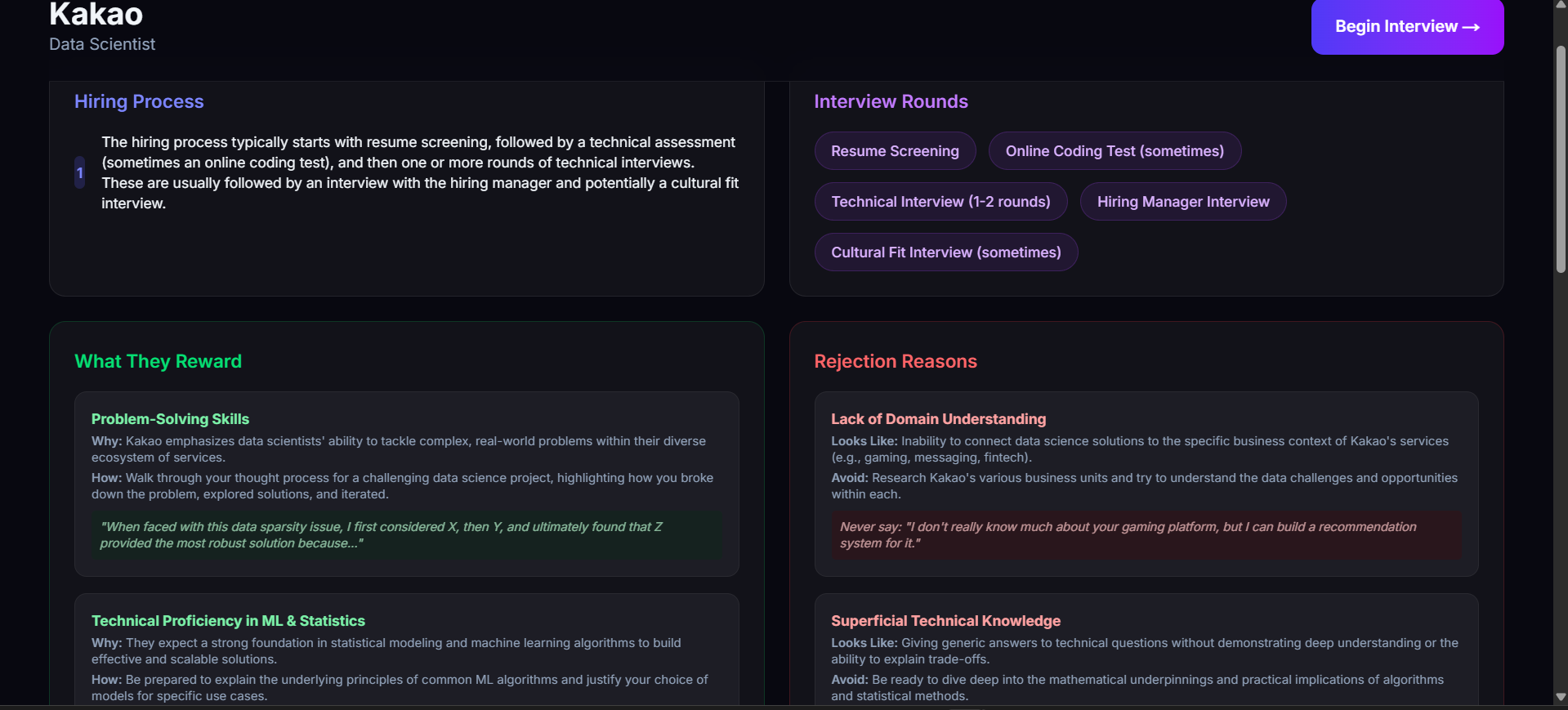Image resolution: width=1568 pixels, height=710 pixels.
Task: Click the Data Scientist role subtitle
Action: 102,44
